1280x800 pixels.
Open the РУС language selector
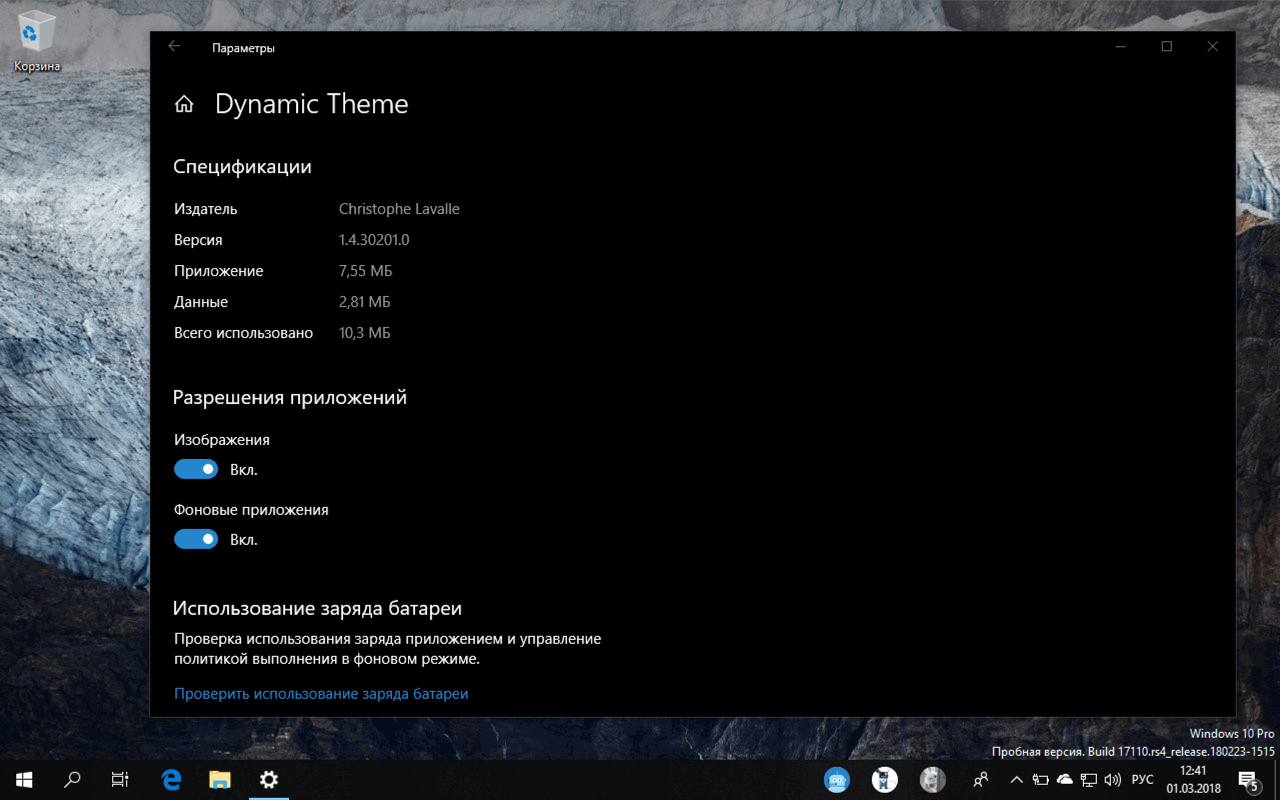1140,779
